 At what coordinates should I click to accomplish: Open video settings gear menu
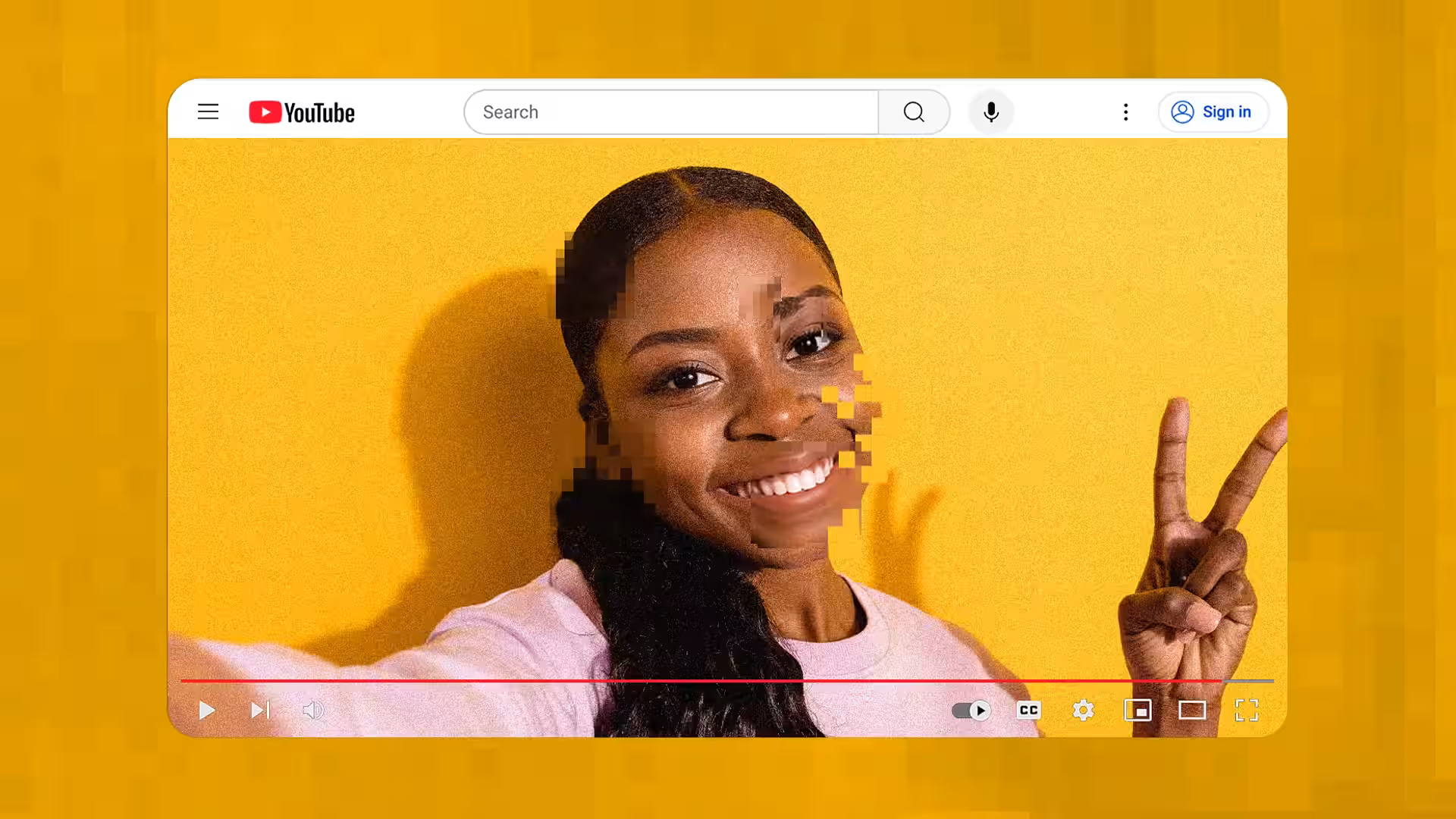pos(1083,711)
